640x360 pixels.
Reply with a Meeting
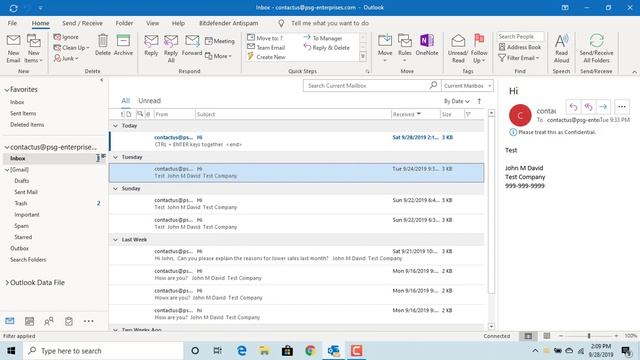coord(220,41)
